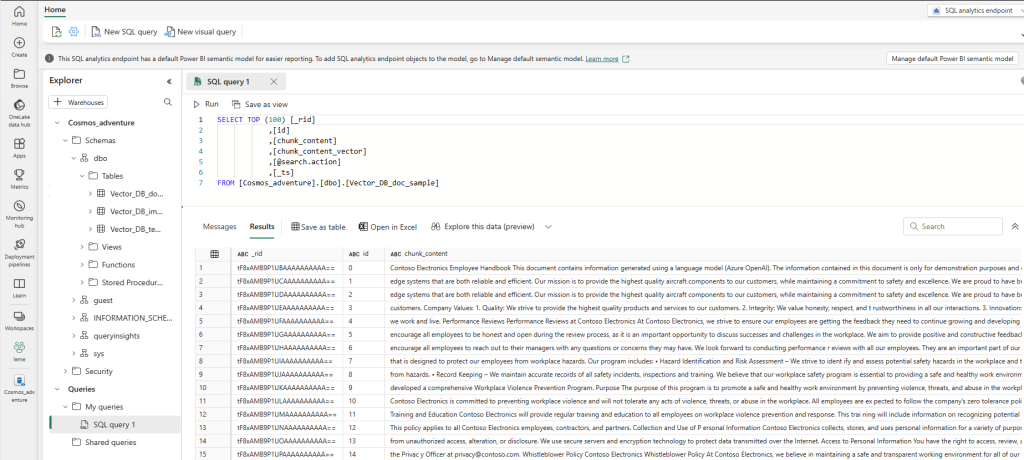The image size is (1024, 460).
Task: Click the grid icon in results header
Action: (x=214, y=254)
